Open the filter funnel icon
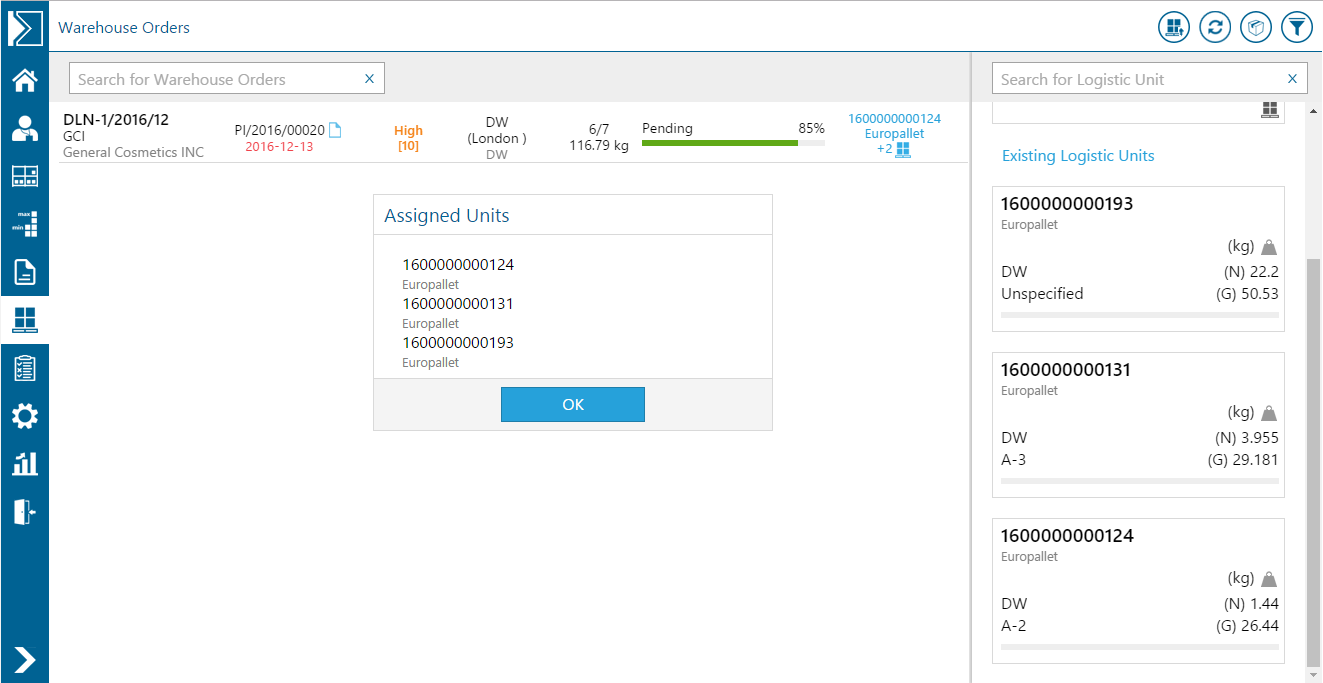 pos(1297,27)
